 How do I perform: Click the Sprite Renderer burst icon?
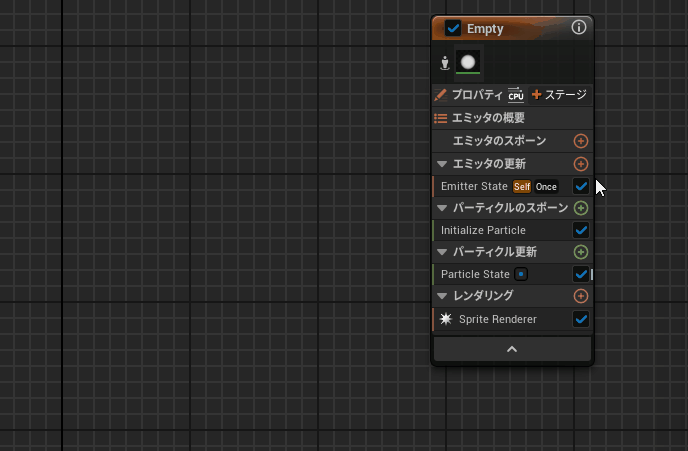[x=446, y=319]
